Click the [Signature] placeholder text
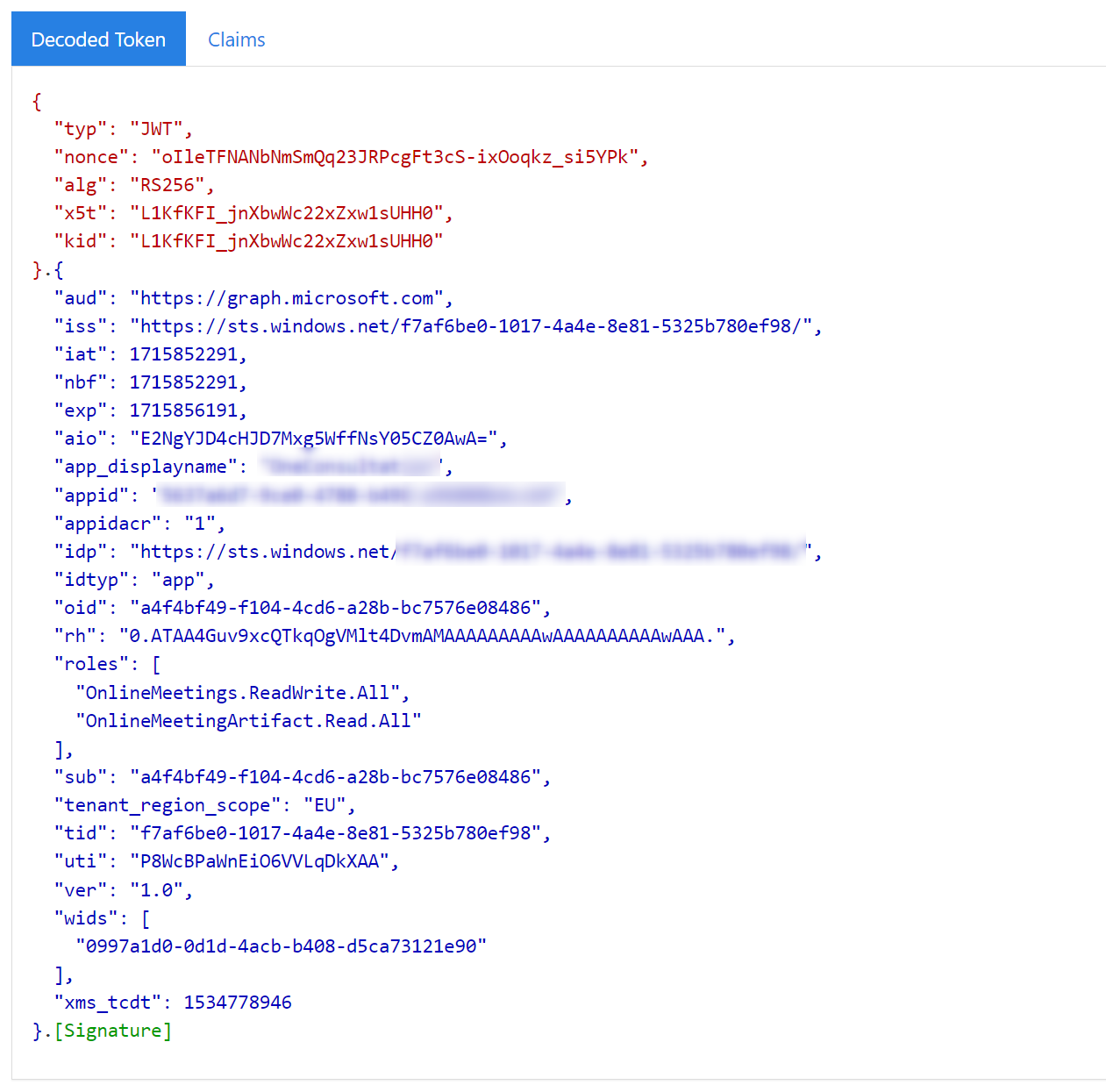The height and width of the screenshot is (1092, 1106). [x=113, y=1031]
